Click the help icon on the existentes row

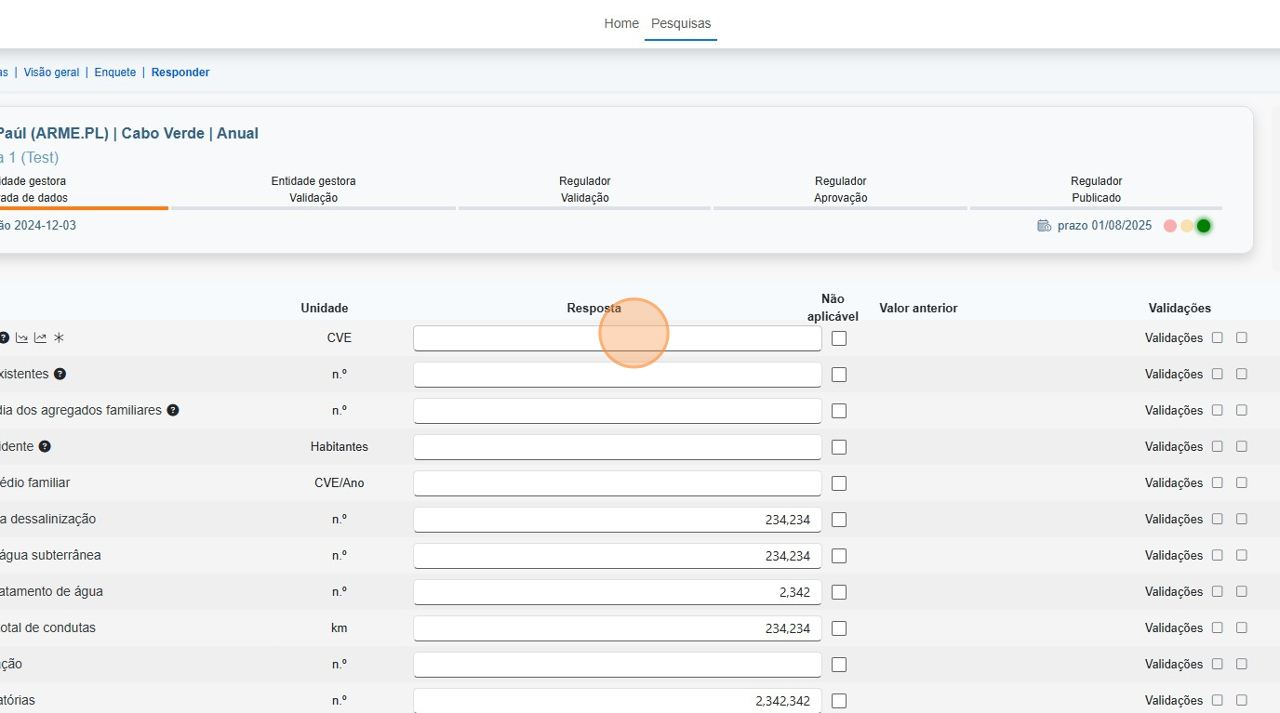coord(60,373)
